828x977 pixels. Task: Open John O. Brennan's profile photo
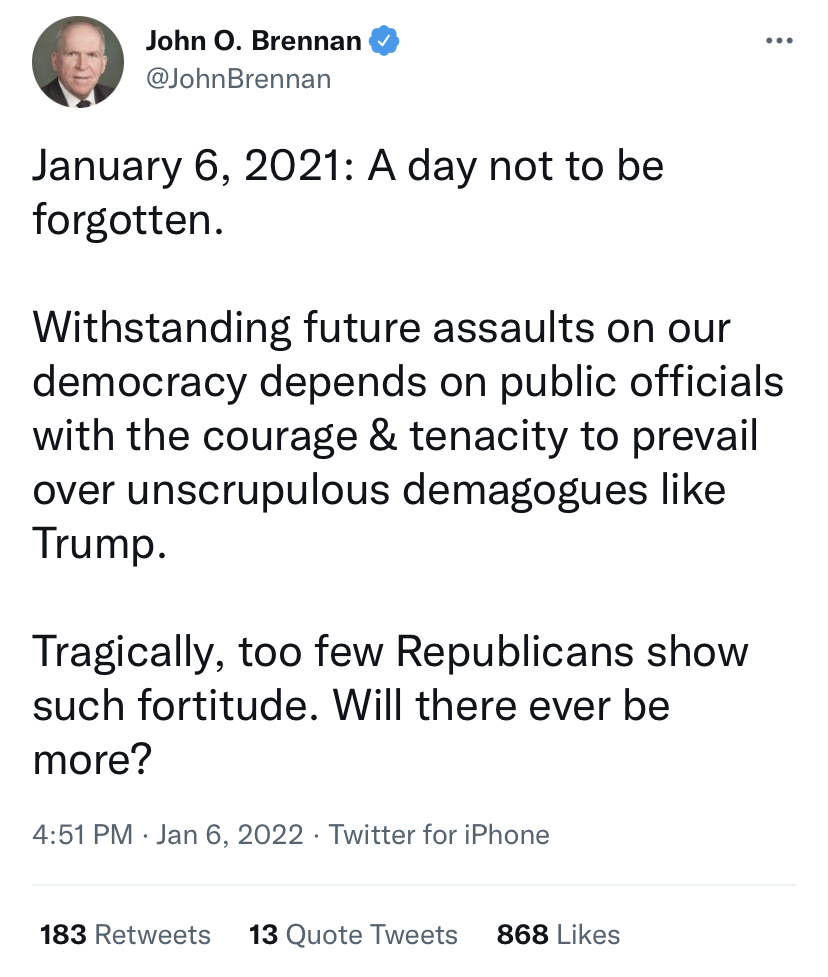(x=78, y=62)
